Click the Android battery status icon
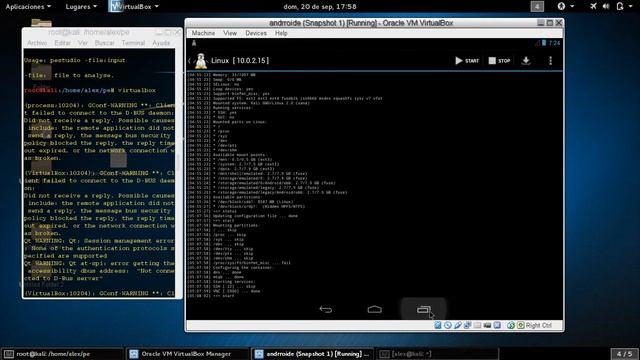The width and height of the screenshot is (640, 360). click(544, 43)
